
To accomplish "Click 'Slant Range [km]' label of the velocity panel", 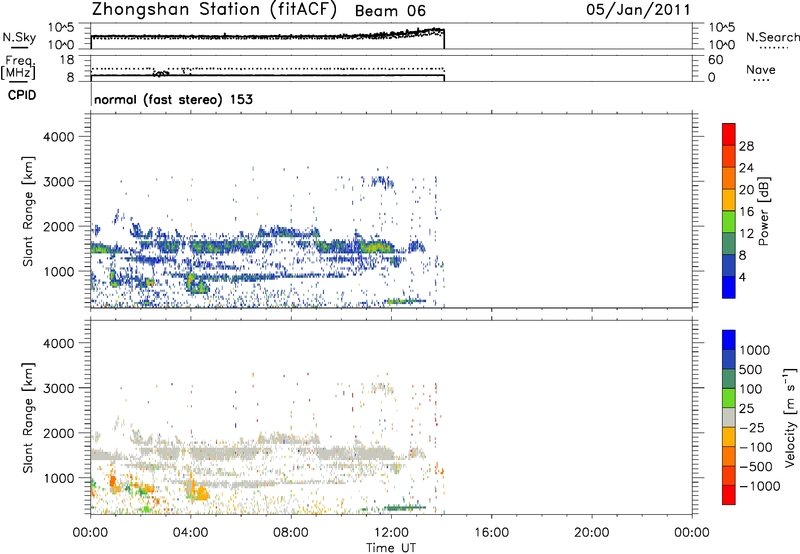I will point(28,418).
